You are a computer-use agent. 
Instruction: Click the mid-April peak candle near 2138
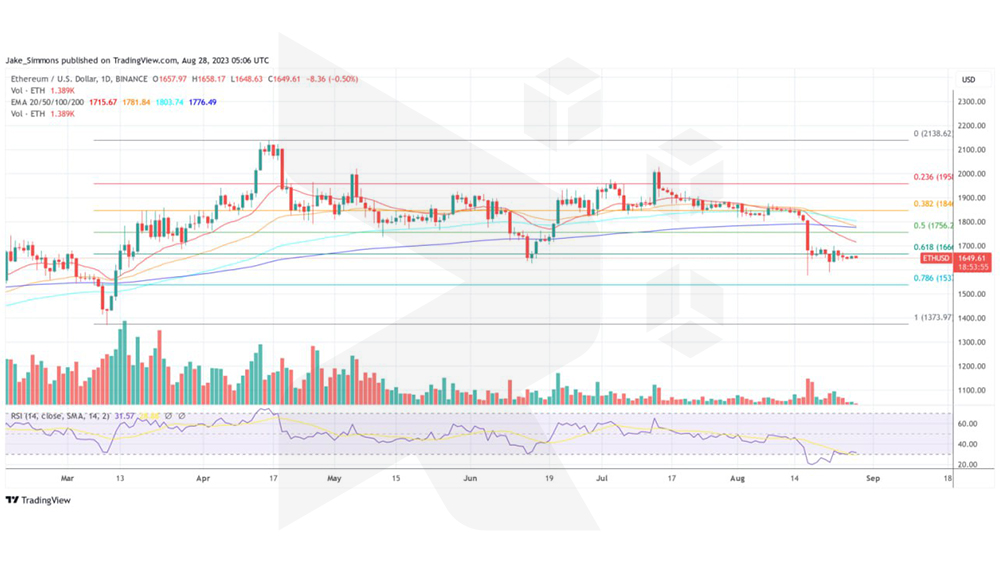[x=268, y=150]
